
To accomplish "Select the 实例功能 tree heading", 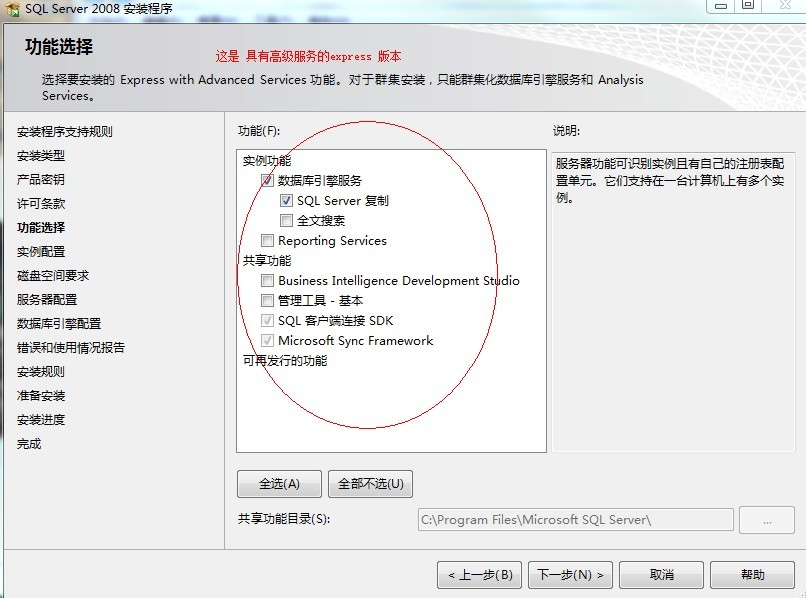I will (267, 161).
